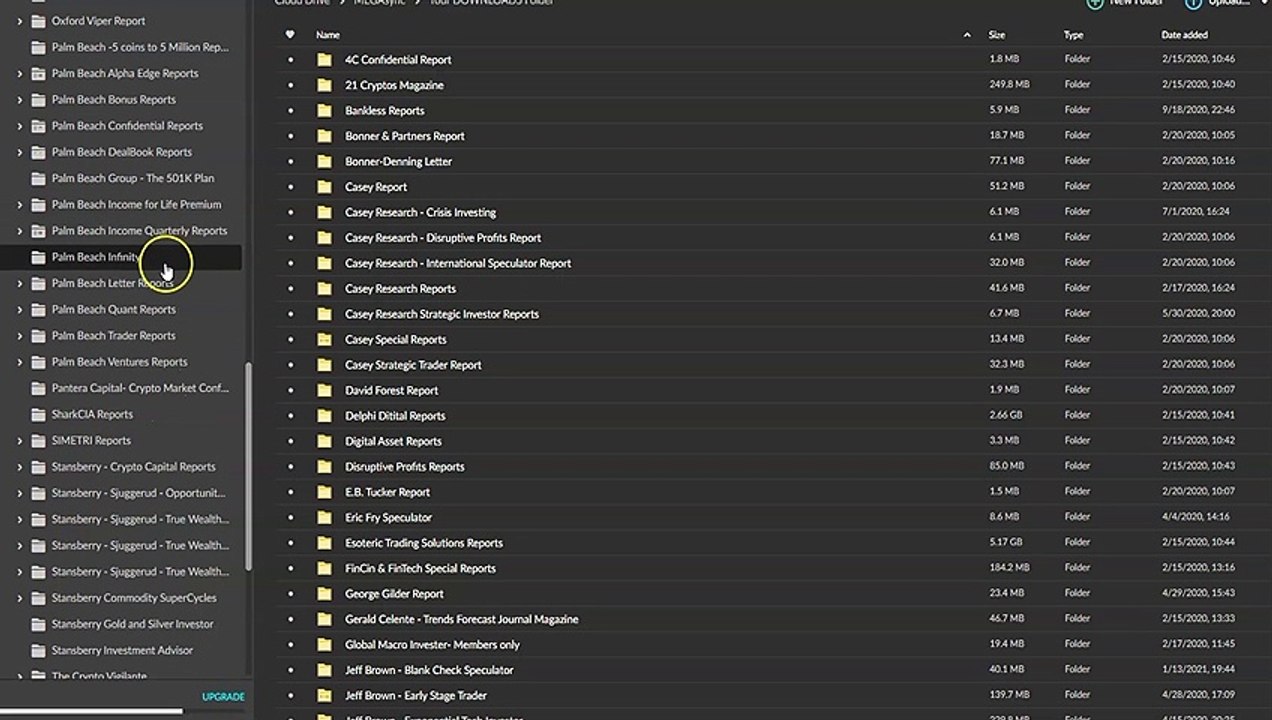The width and height of the screenshot is (1272, 720).
Task: Open the 4C Confidential Report folder icon
Action: pos(324,60)
